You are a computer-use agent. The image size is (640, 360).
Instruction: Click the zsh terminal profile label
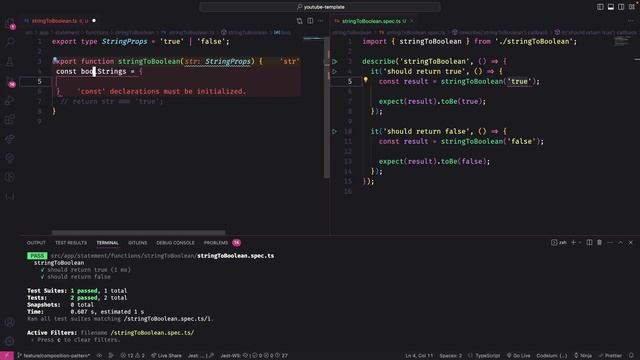[559, 242]
